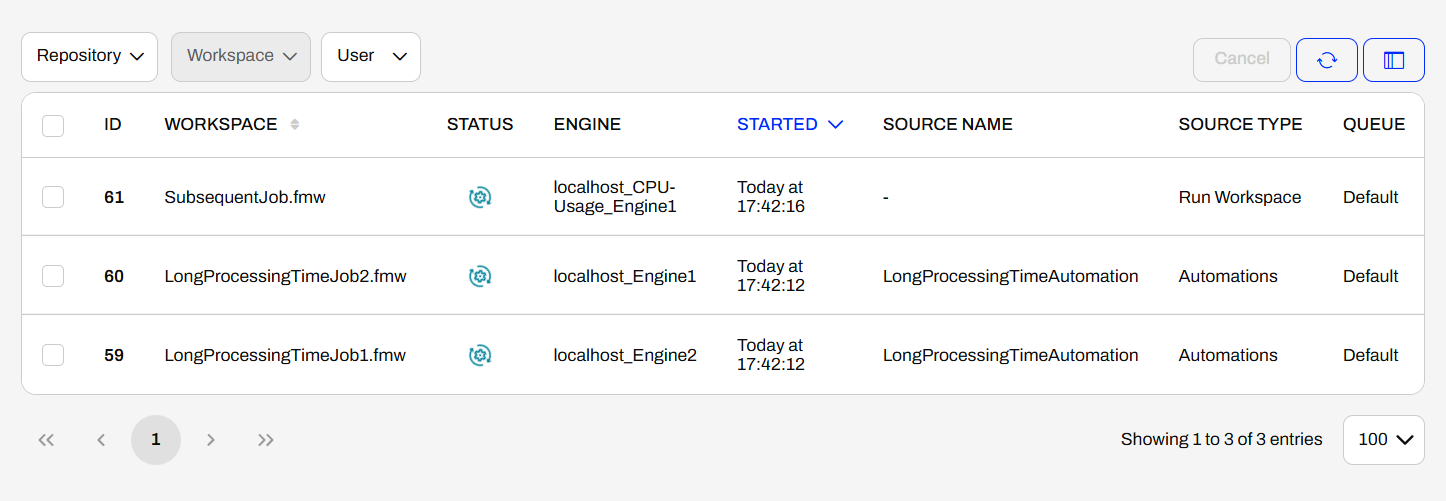Click LongProcessingTimeAutomation source for job 60

click(1011, 277)
